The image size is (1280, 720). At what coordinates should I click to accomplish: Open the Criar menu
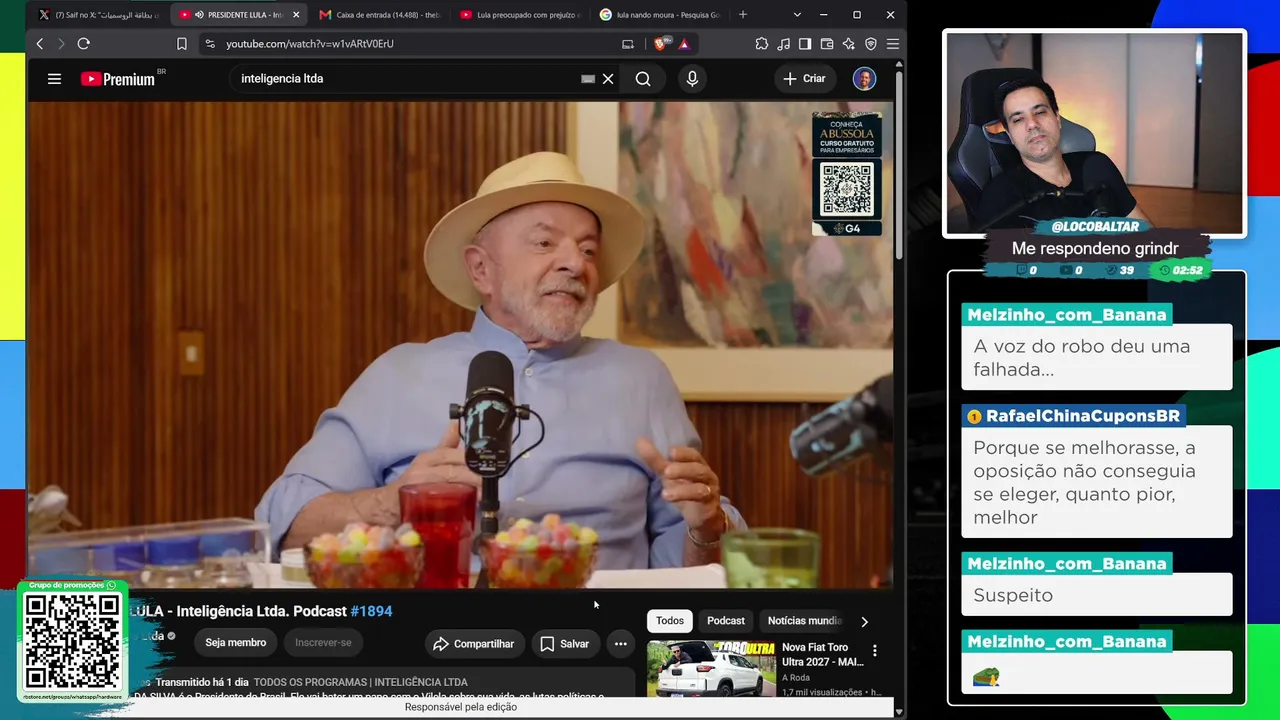tap(804, 79)
